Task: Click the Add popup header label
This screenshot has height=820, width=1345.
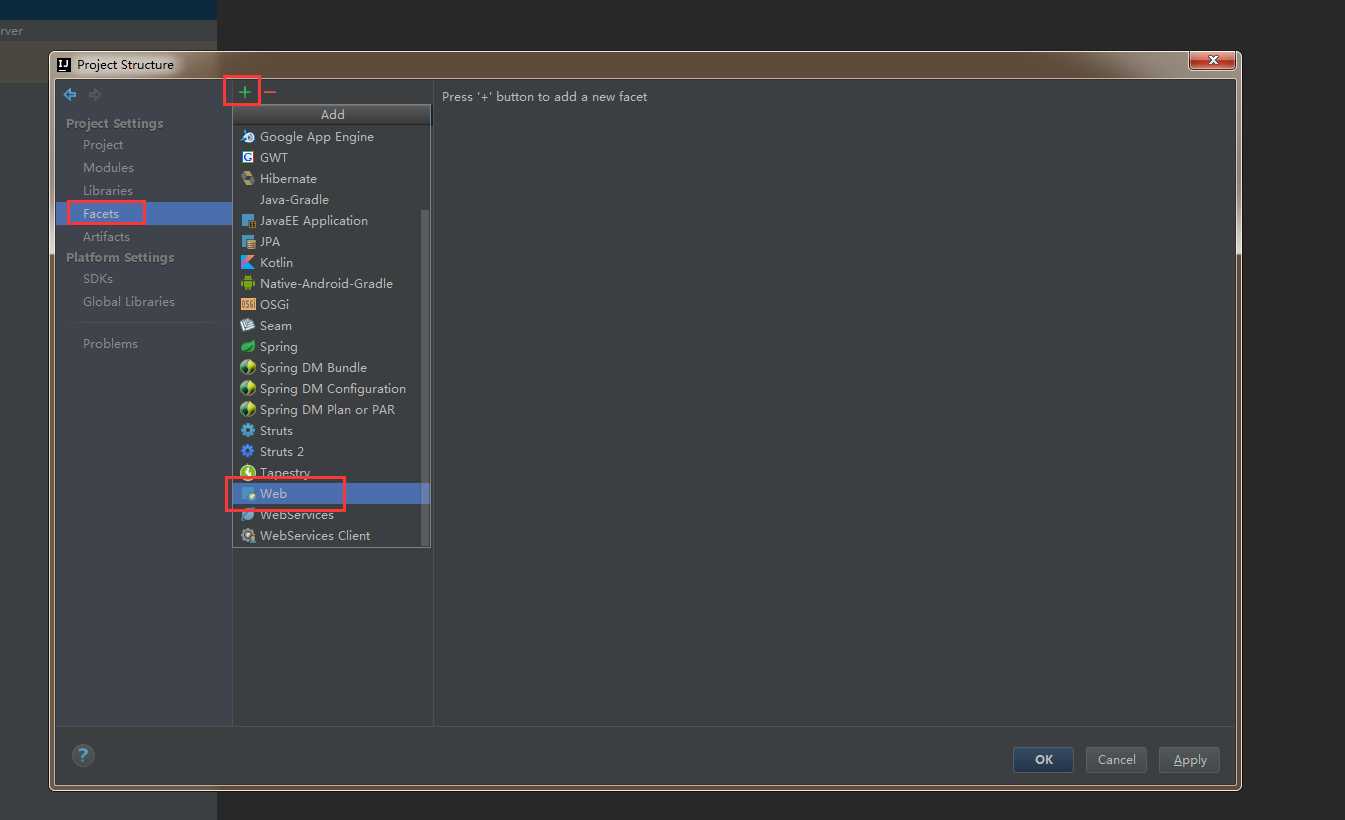Action: coord(332,115)
